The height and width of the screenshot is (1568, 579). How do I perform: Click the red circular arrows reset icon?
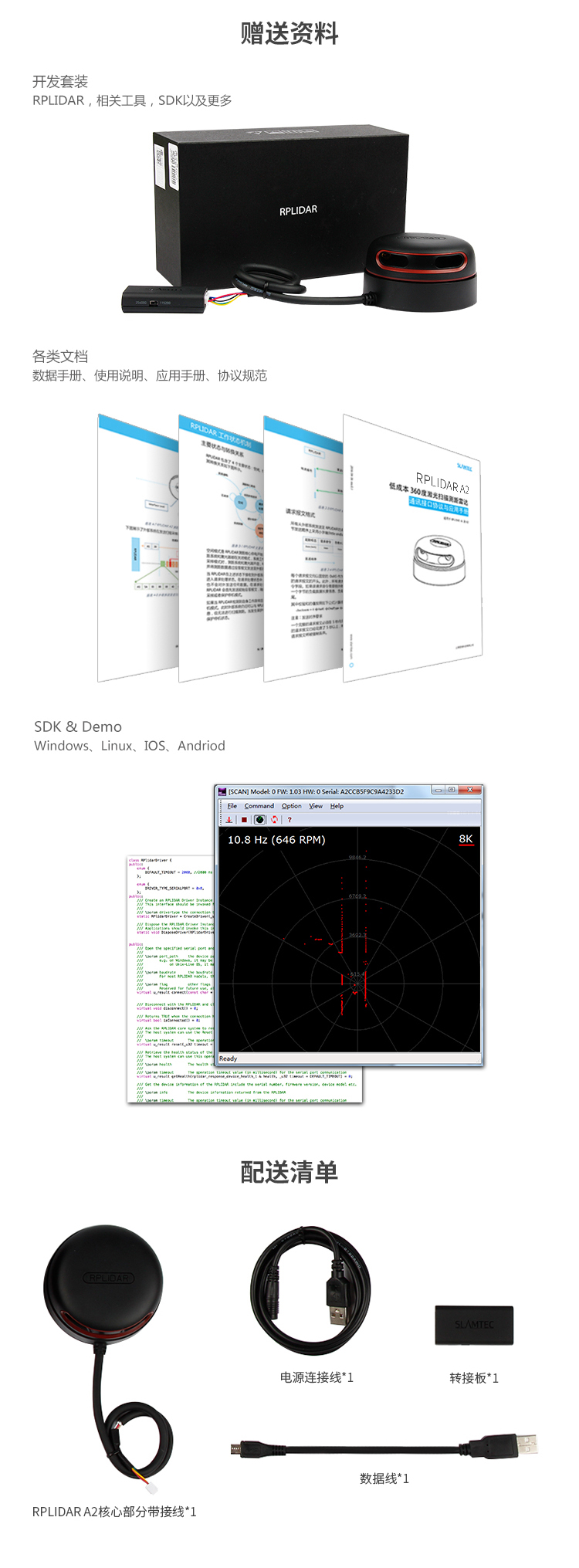click(x=274, y=819)
